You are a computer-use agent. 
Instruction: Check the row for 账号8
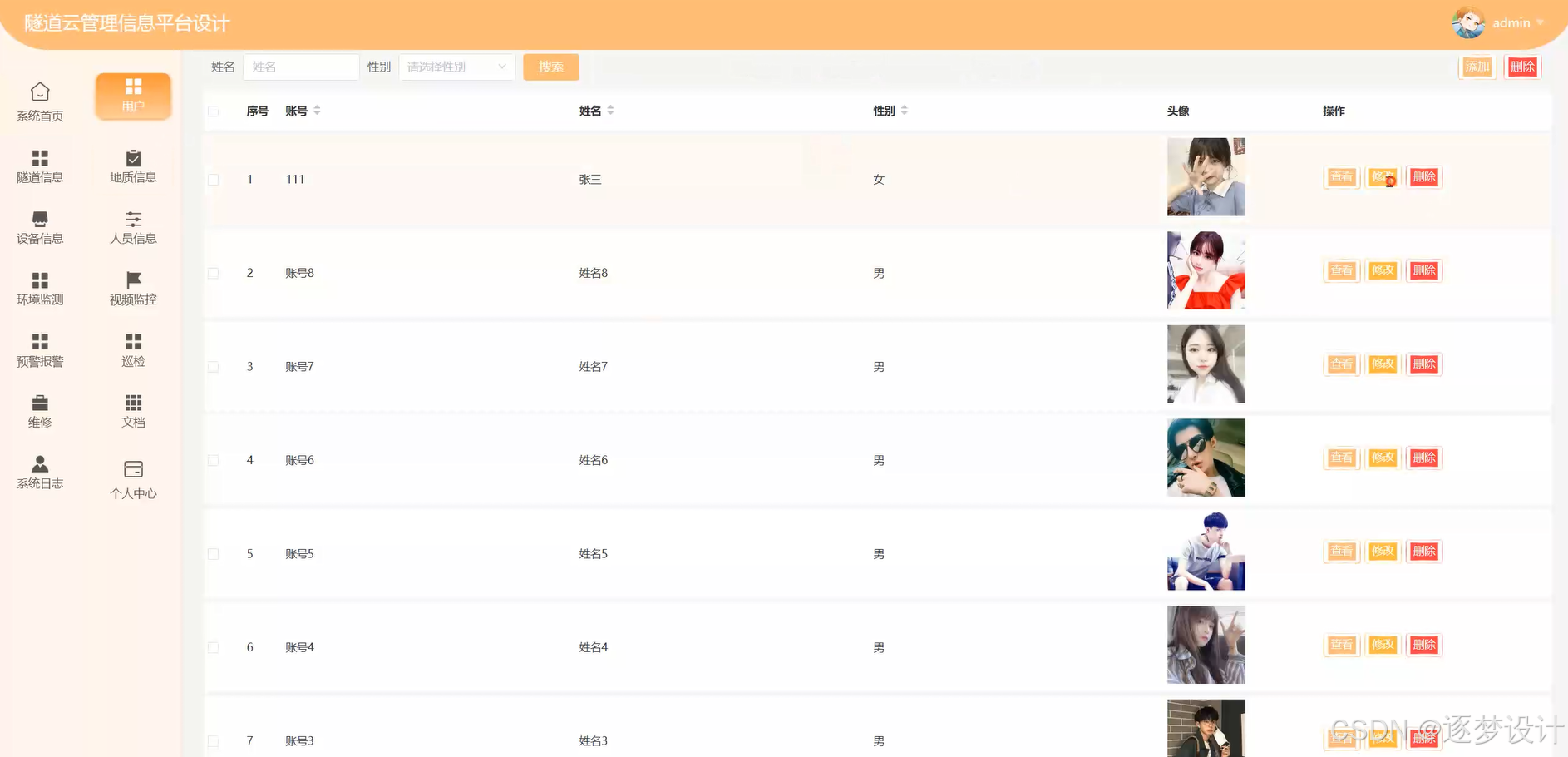[x=214, y=273]
